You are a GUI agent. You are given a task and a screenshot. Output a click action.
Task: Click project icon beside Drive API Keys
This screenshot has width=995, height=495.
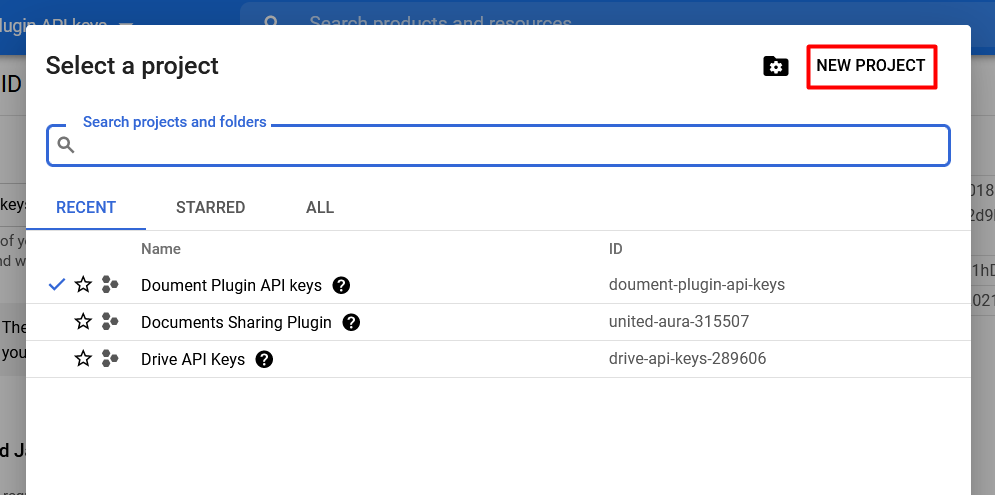(110, 359)
